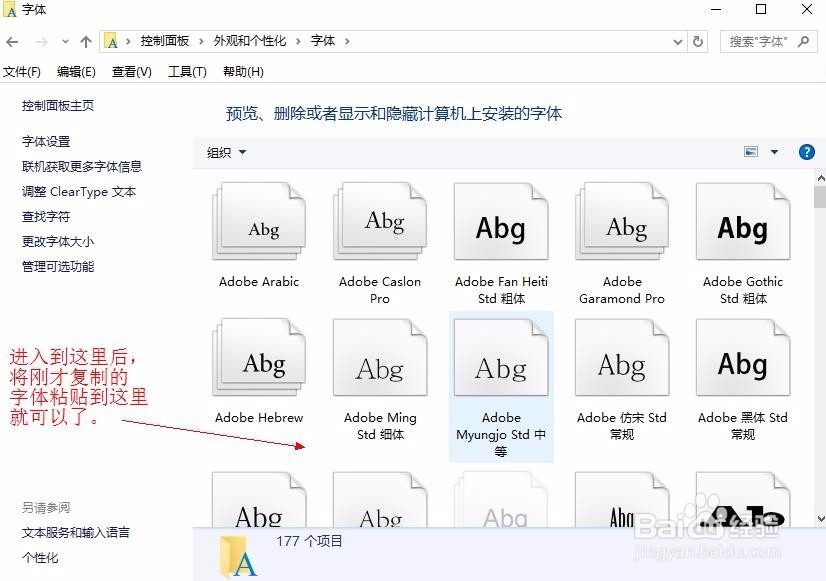Viewport: 826px width, 581px height.
Task: Expand the view options dropdown arrow
Action: coord(774,152)
